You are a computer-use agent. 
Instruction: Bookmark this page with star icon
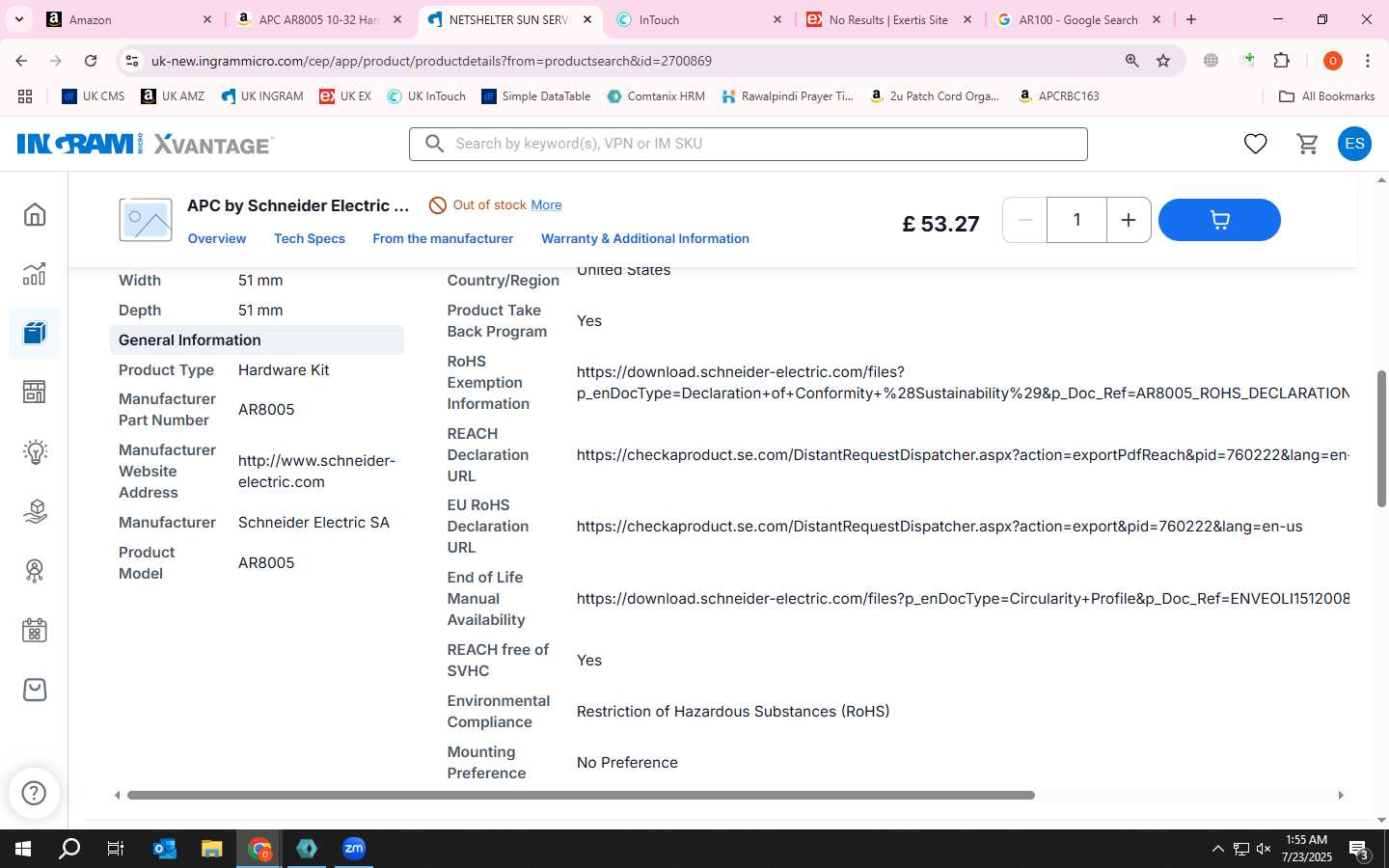[1163, 61]
